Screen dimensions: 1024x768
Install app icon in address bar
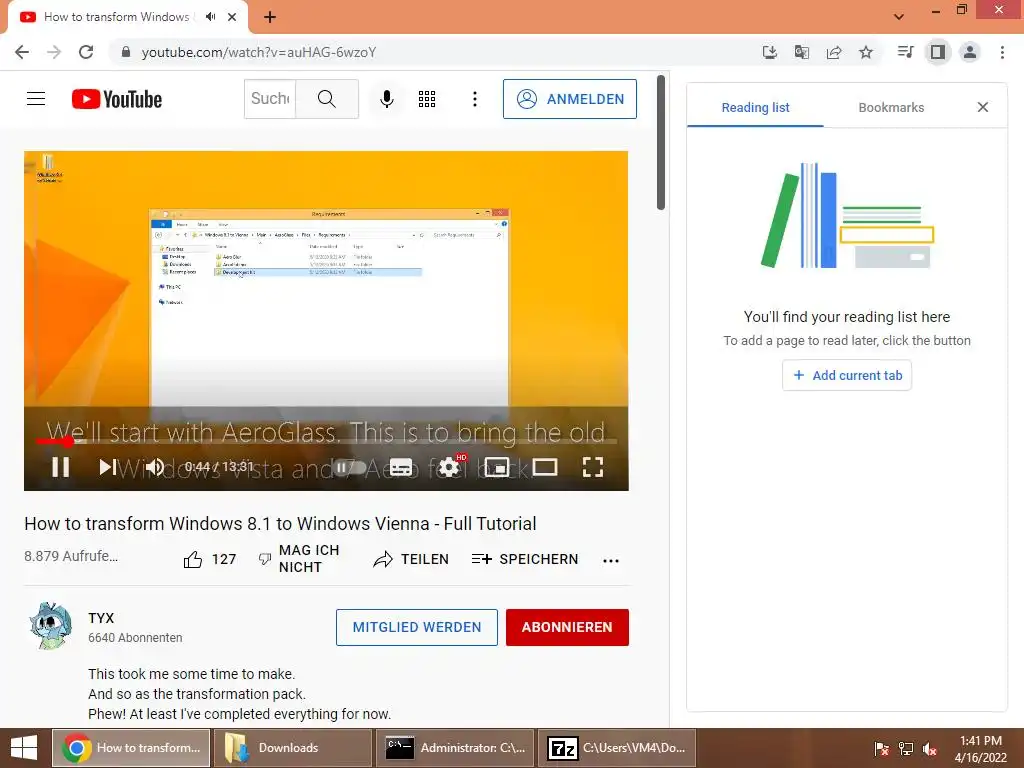click(770, 52)
